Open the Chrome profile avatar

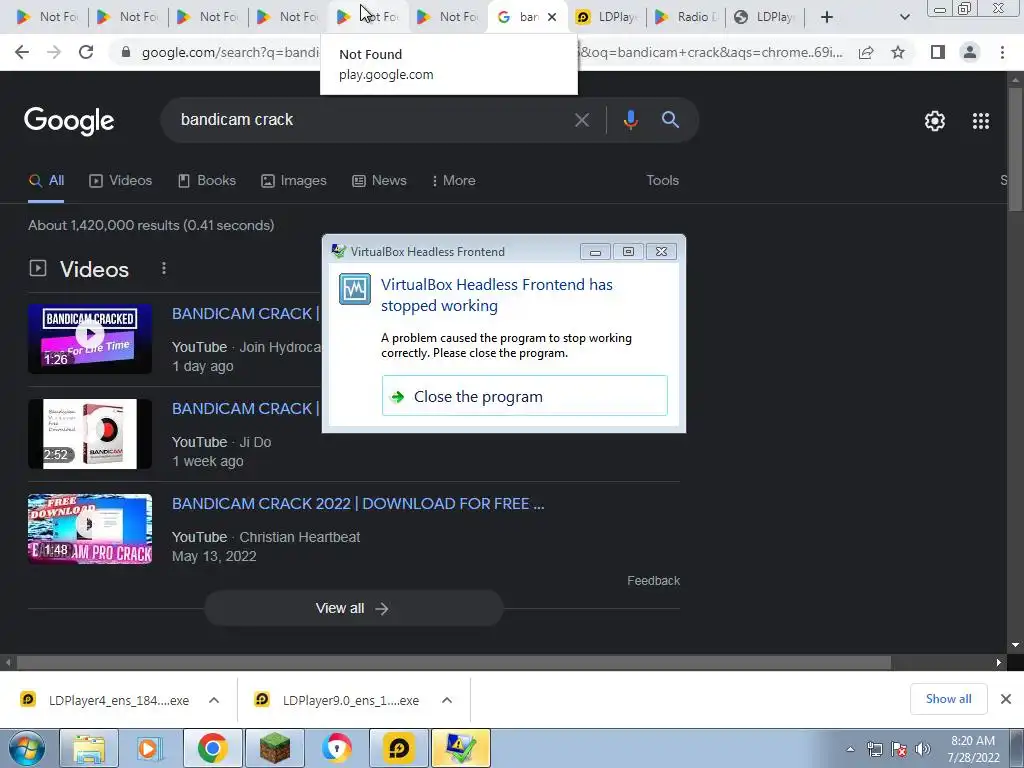click(x=970, y=52)
